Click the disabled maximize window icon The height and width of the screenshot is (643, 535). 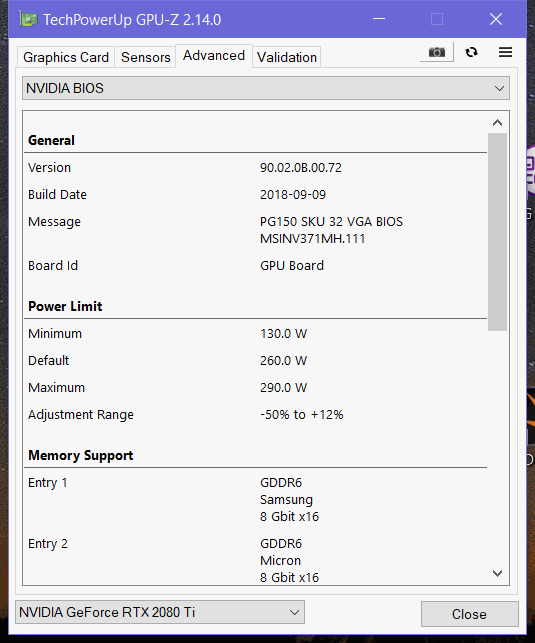pos(437,19)
